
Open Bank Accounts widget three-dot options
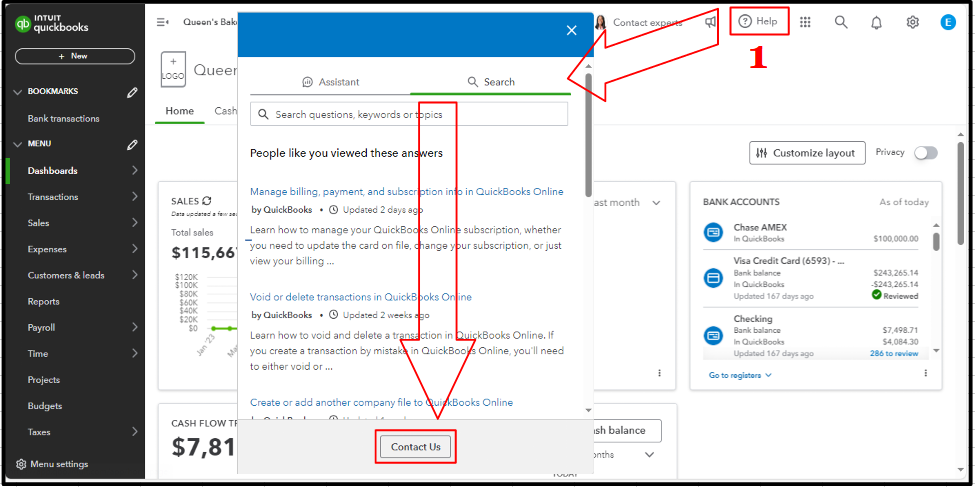(925, 373)
